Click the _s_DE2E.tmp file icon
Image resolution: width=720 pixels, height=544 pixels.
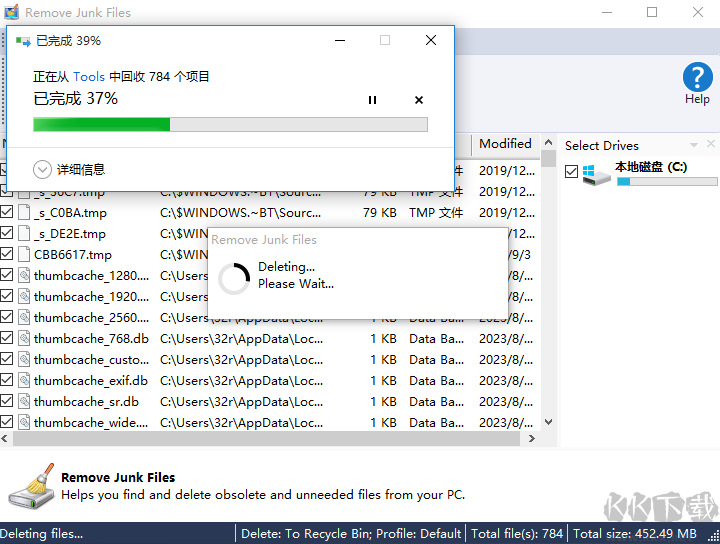(x=24, y=233)
